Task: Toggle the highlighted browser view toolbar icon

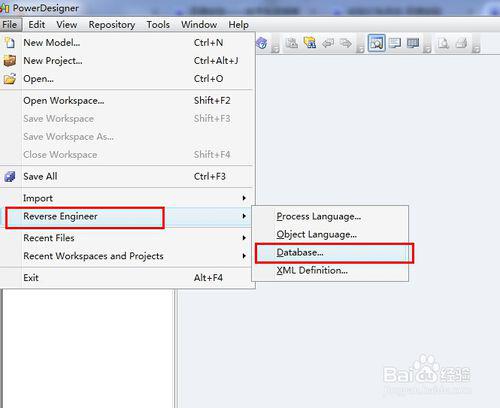Action: (x=377, y=43)
